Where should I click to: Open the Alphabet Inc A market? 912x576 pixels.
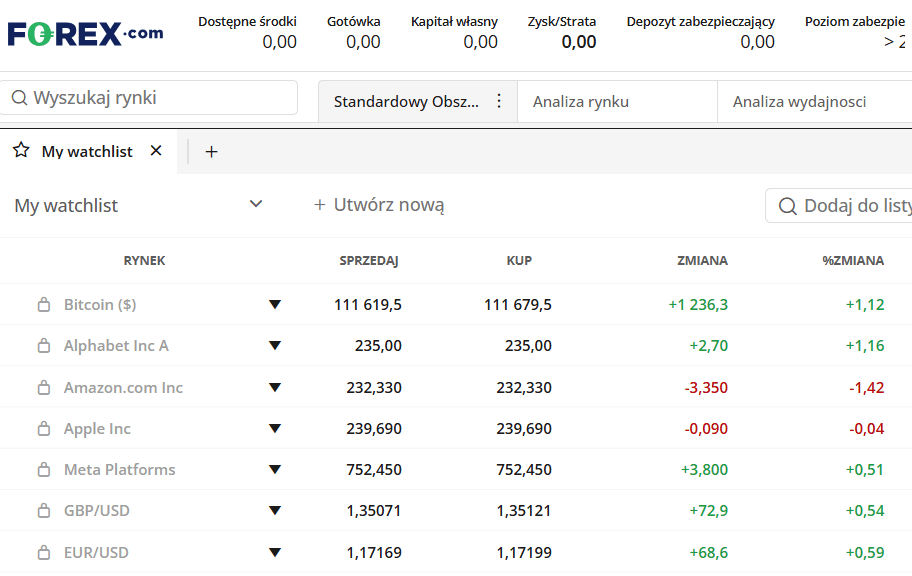pyautogui.click(x=116, y=346)
